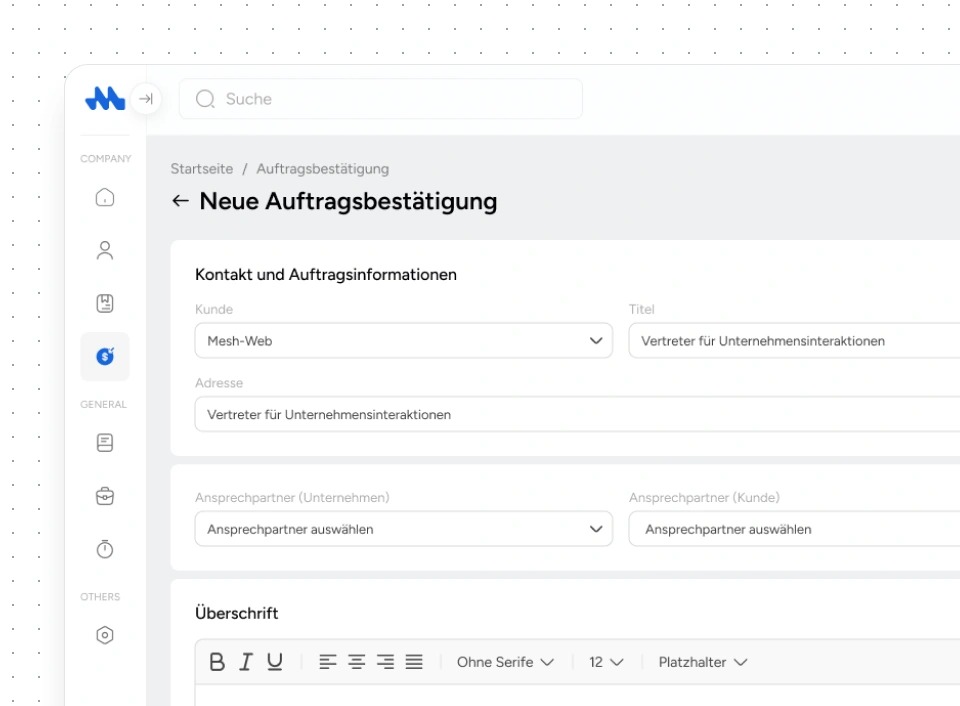960x706 pixels.
Task: Click the Suche search field
Action: point(380,99)
